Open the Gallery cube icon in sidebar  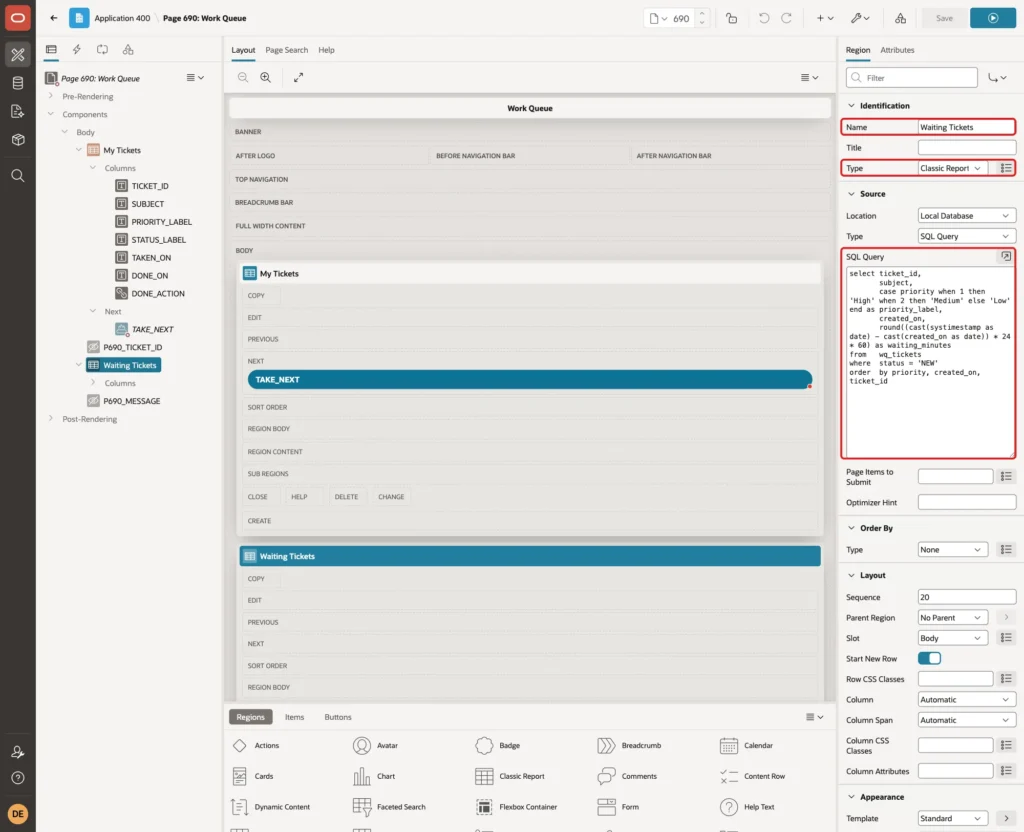click(18, 140)
